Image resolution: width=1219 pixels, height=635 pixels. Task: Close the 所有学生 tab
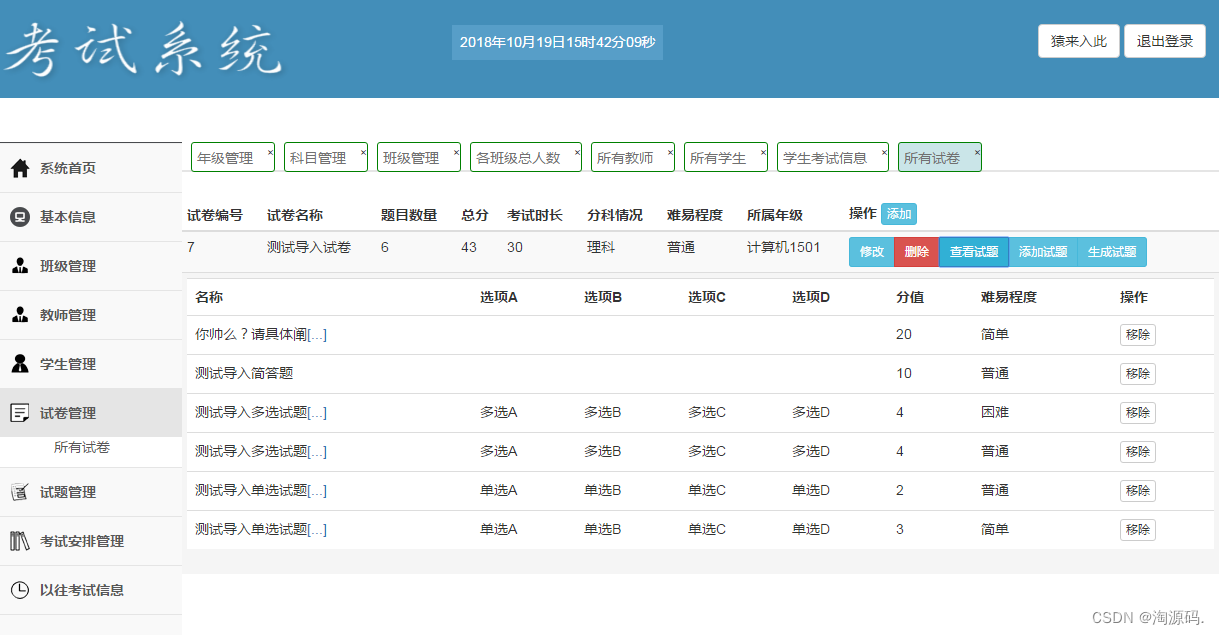[x=763, y=152]
